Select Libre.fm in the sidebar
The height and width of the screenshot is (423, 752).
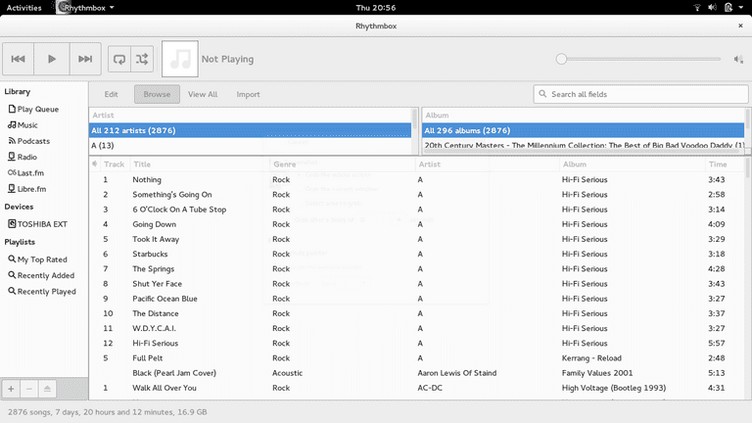(27, 188)
